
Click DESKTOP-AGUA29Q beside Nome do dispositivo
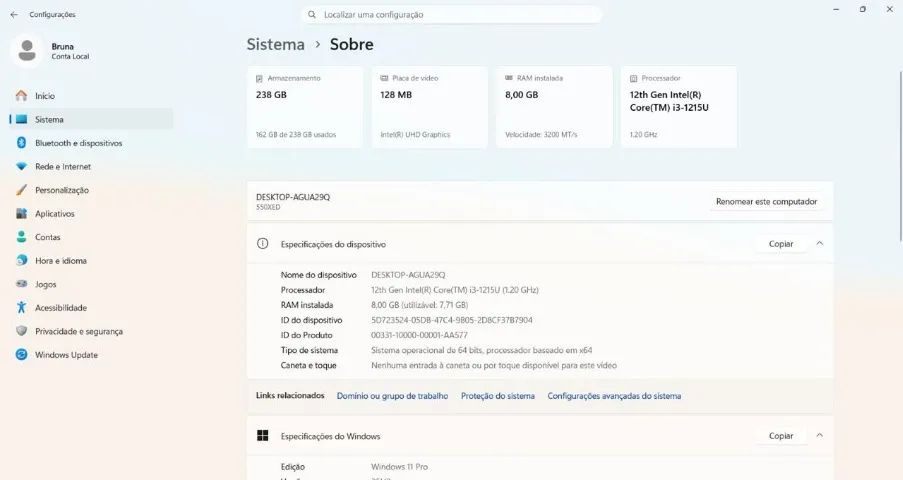[408, 275]
